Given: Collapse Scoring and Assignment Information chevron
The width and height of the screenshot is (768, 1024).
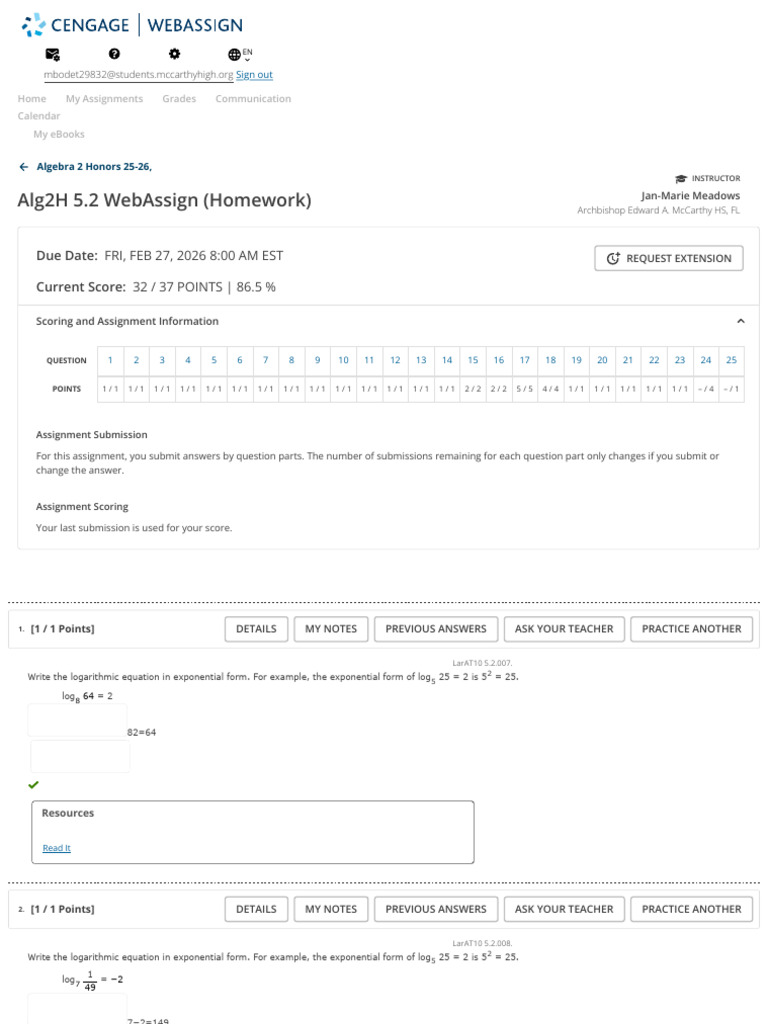Looking at the screenshot, I should click(741, 321).
